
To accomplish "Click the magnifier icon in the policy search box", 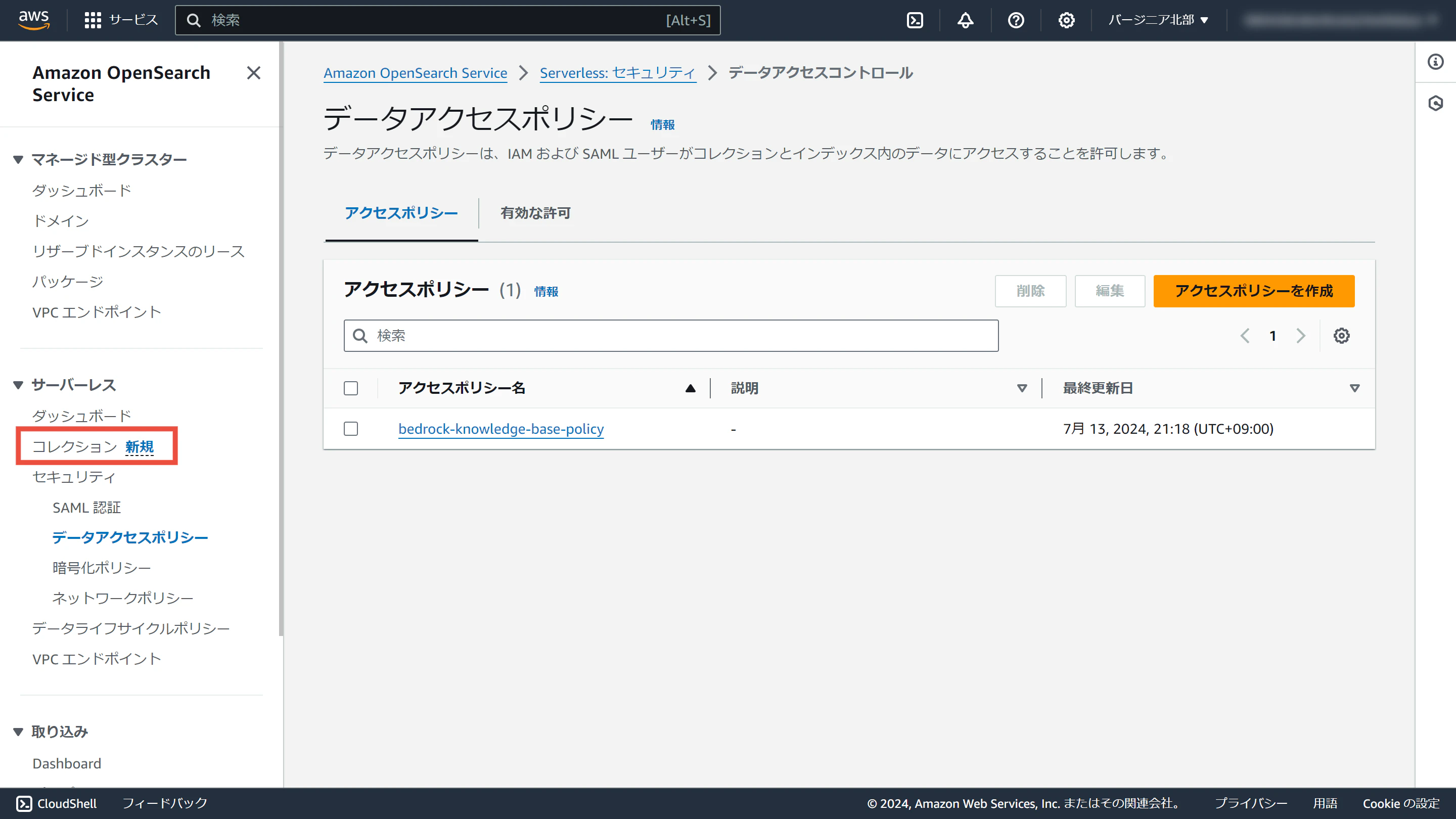I will [360, 336].
